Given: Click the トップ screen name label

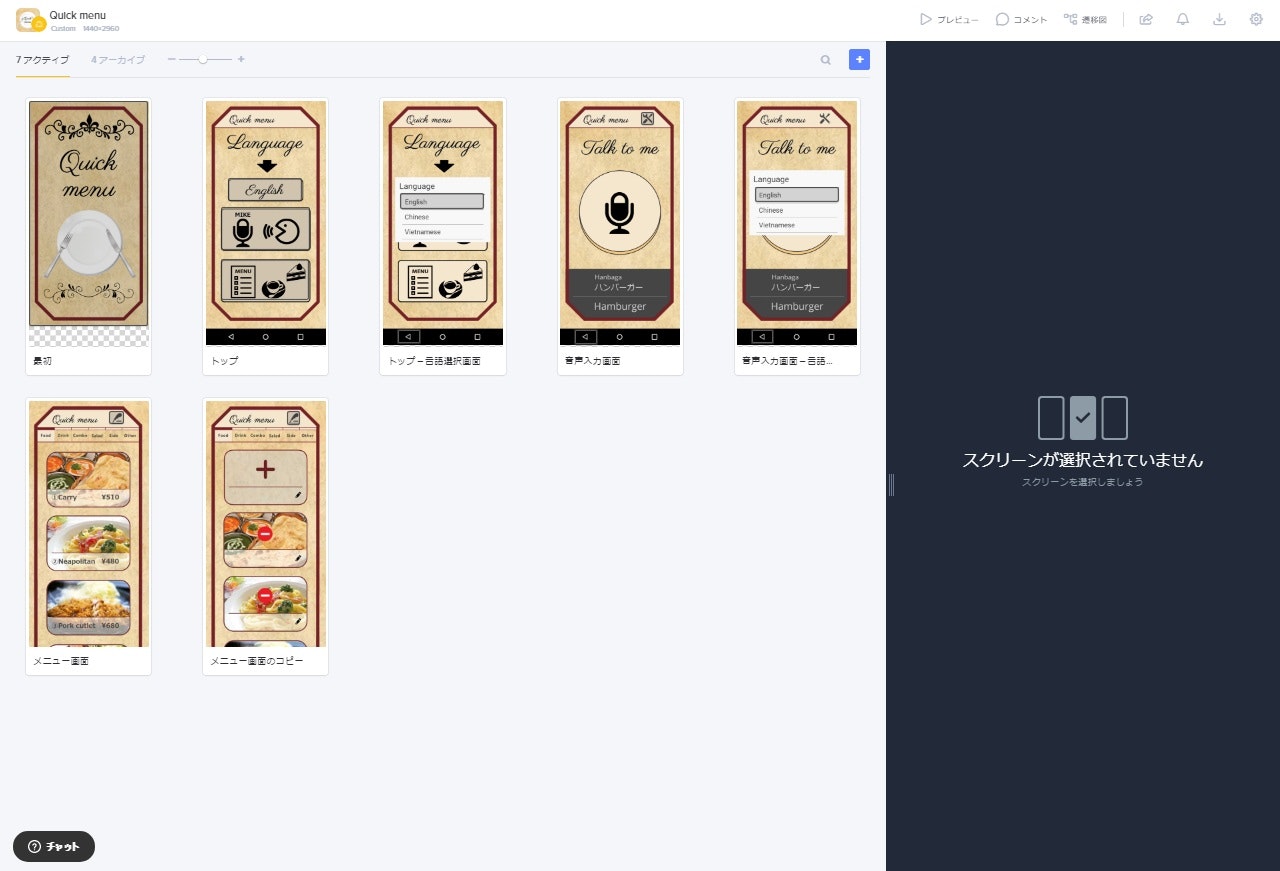Looking at the screenshot, I should (x=224, y=361).
